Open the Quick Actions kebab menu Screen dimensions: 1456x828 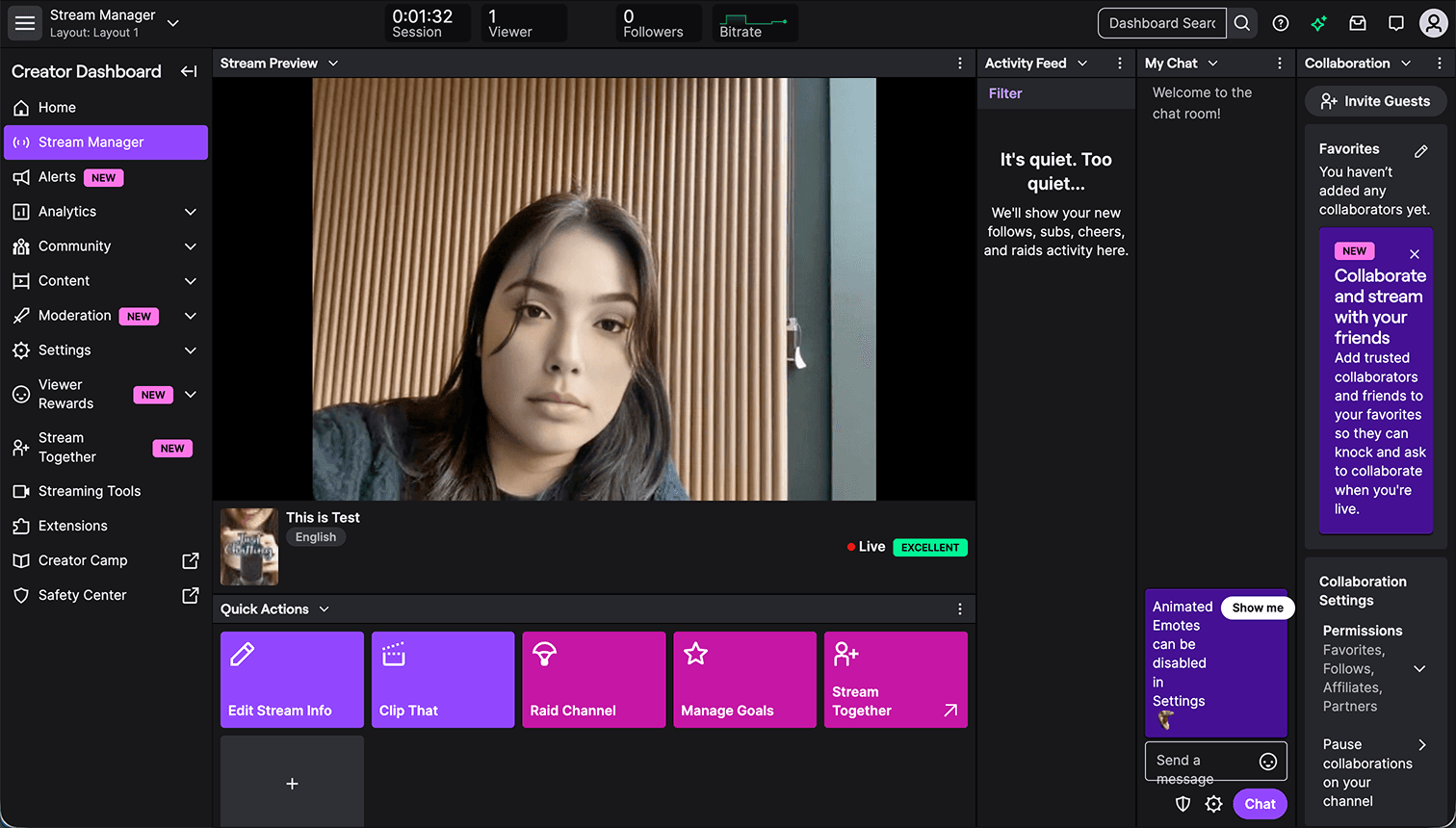959,608
